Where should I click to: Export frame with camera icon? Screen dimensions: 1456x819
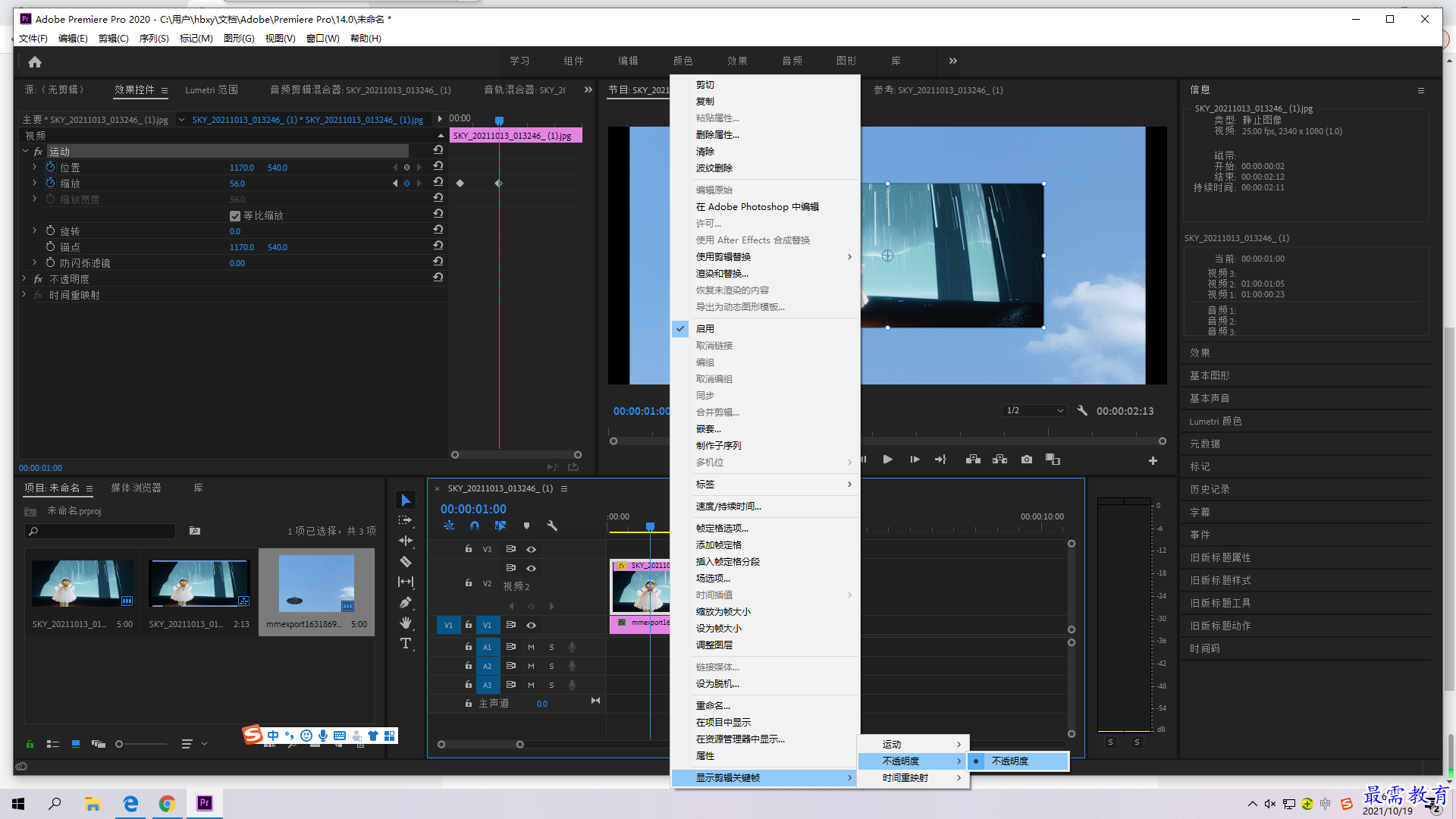(1027, 460)
